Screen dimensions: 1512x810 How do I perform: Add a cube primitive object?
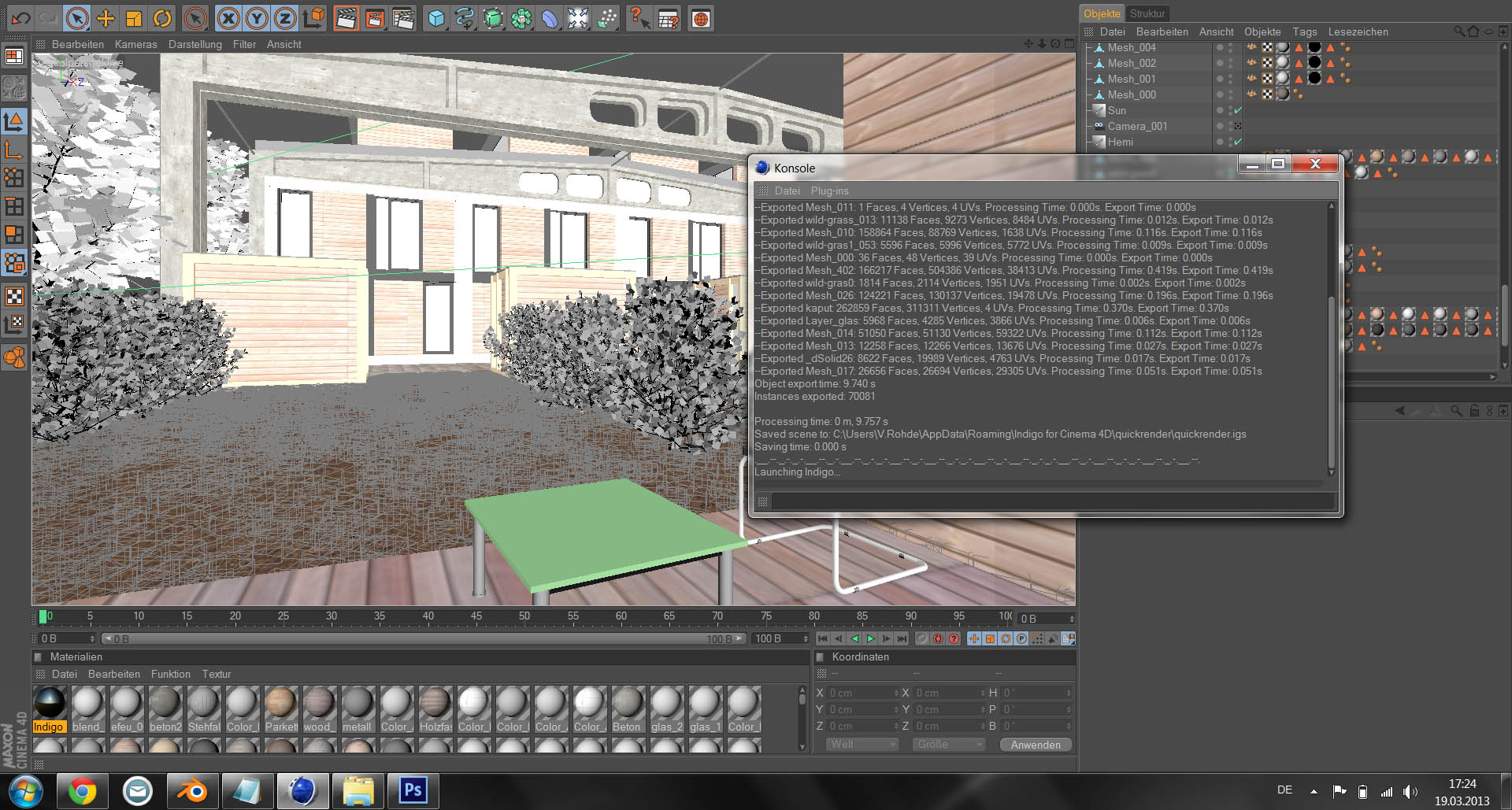pos(436,19)
